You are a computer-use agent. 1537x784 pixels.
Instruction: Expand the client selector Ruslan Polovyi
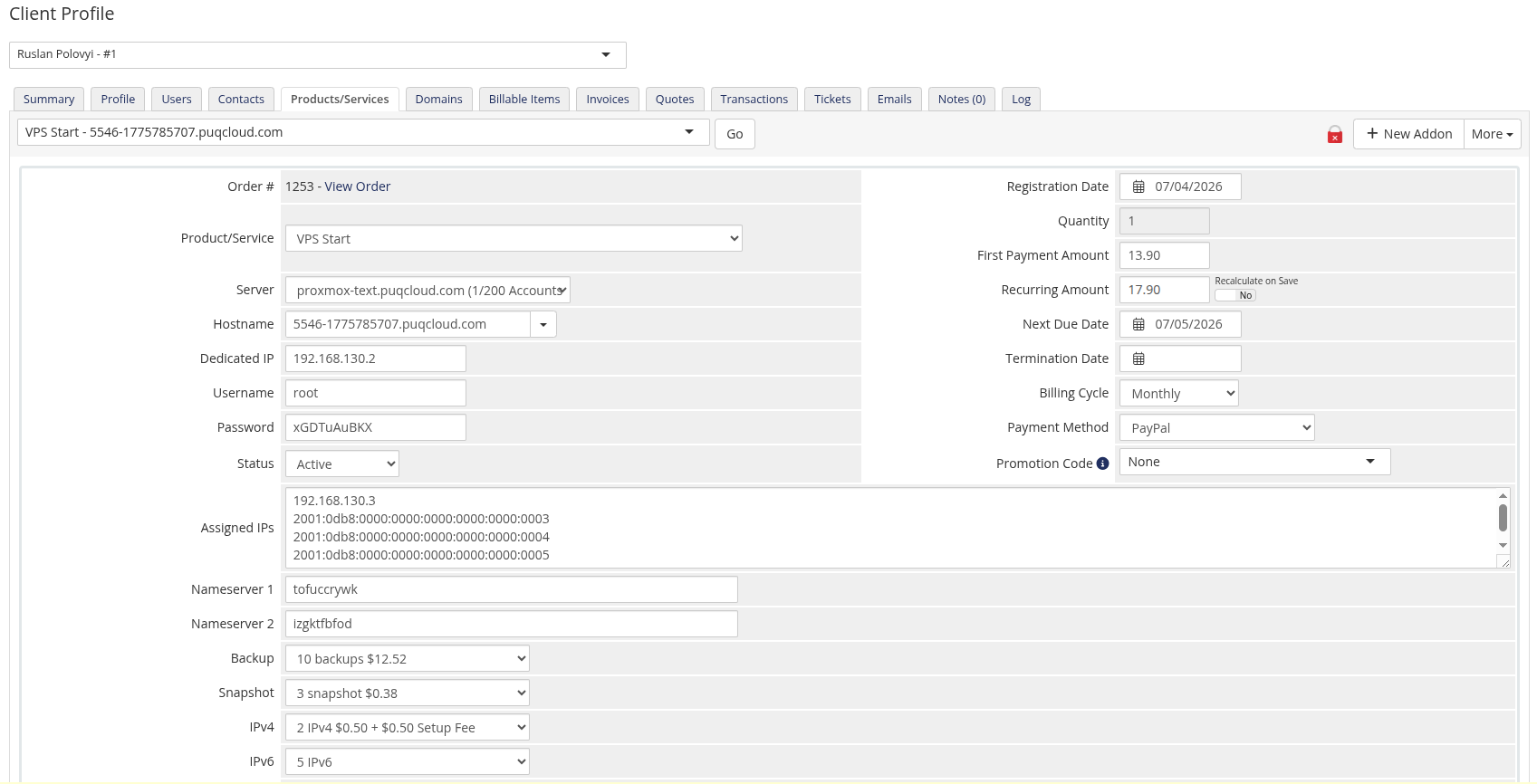point(317,54)
